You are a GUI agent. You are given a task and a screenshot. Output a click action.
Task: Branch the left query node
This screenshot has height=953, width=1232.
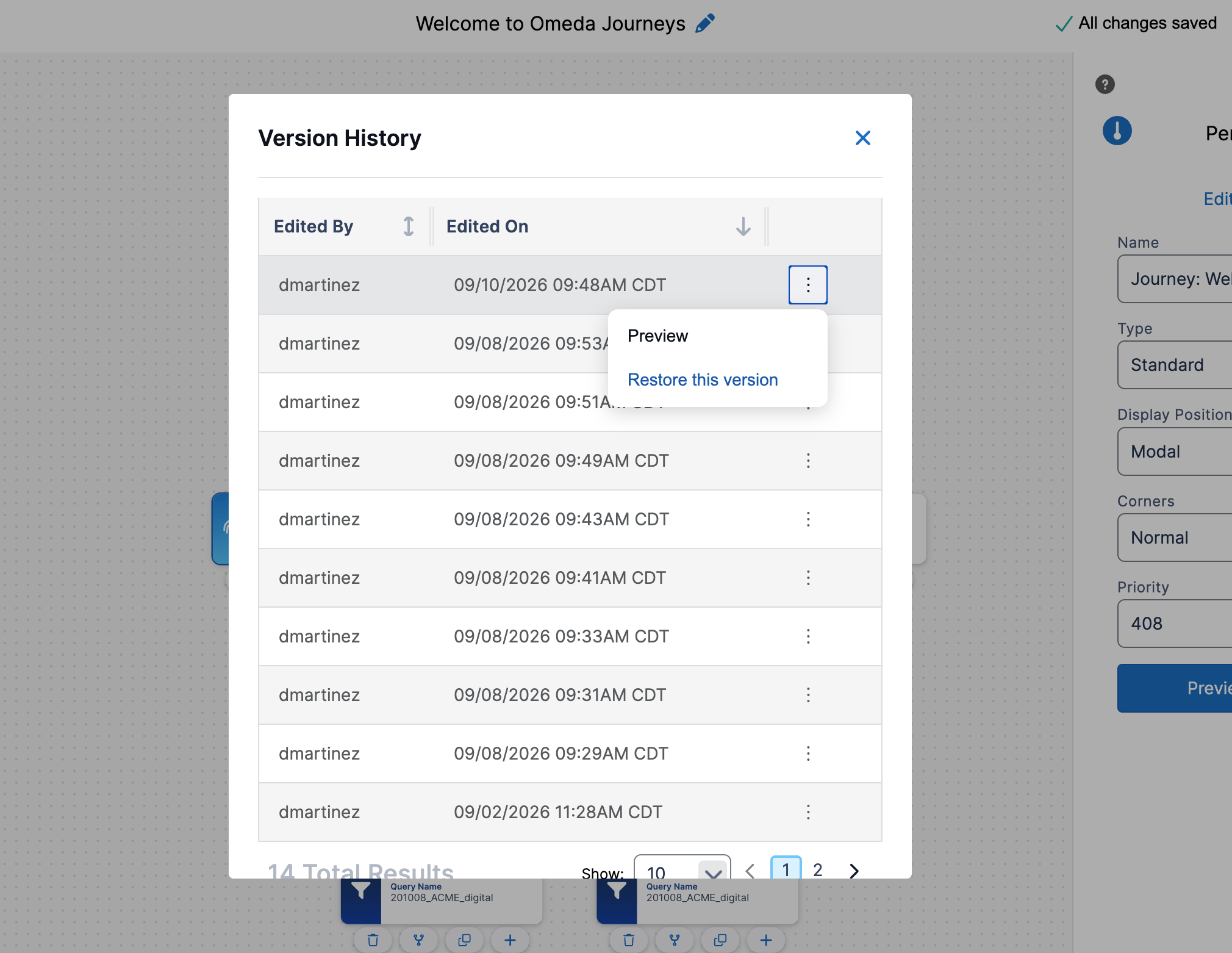pyautogui.click(x=418, y=940)
